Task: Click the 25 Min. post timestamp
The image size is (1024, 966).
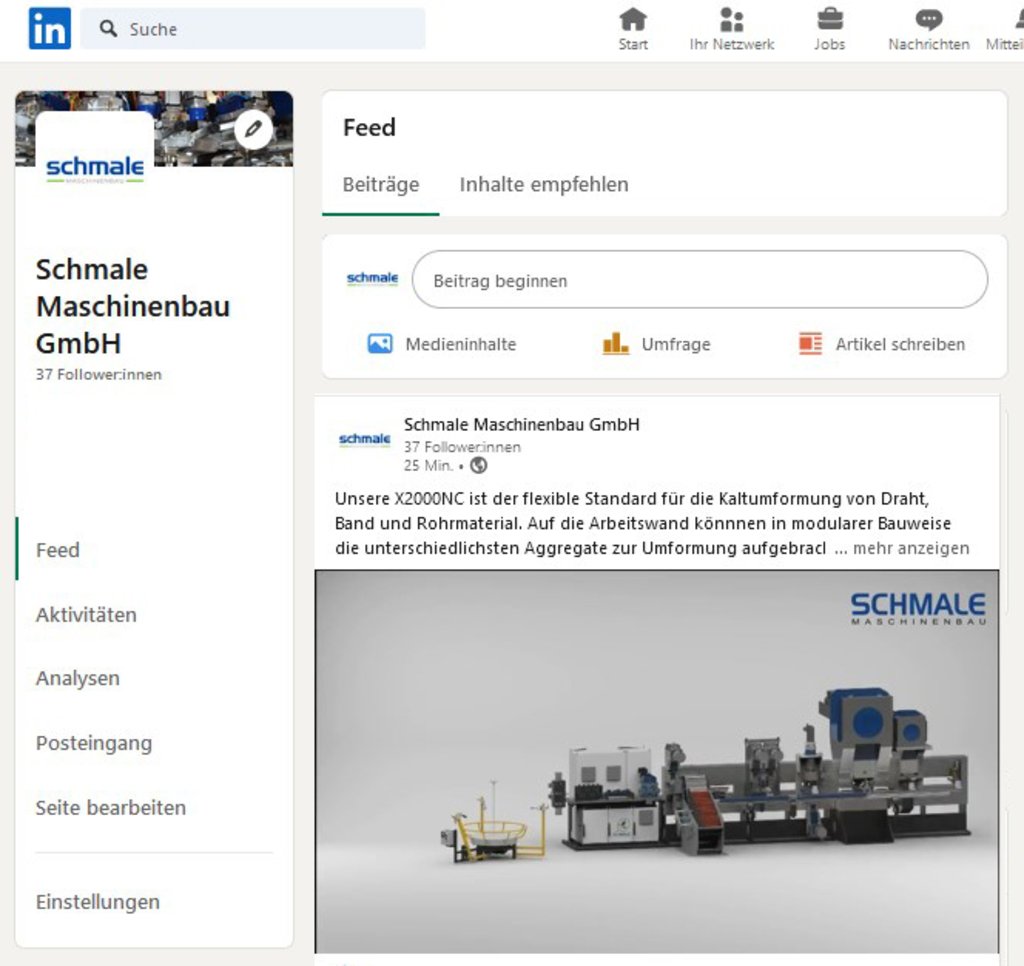Action: point(428,466)
